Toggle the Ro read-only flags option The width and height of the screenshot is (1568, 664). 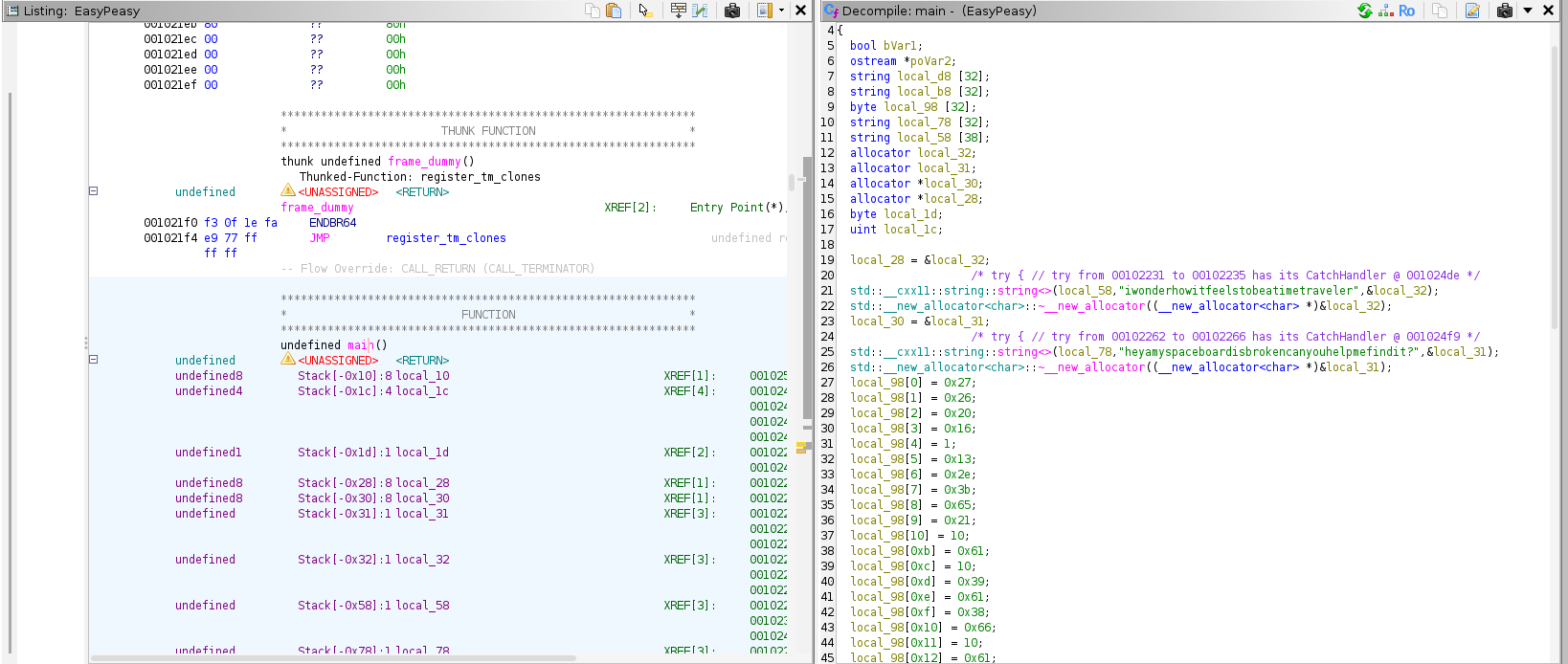coord(1406,11)
